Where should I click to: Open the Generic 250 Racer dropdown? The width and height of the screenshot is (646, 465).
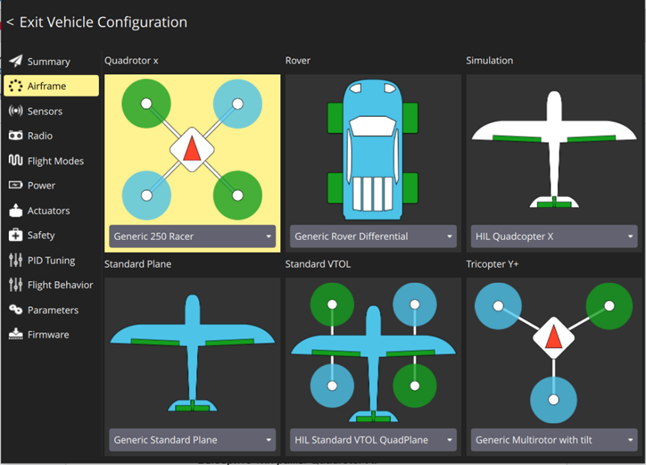tap(192, 236)
